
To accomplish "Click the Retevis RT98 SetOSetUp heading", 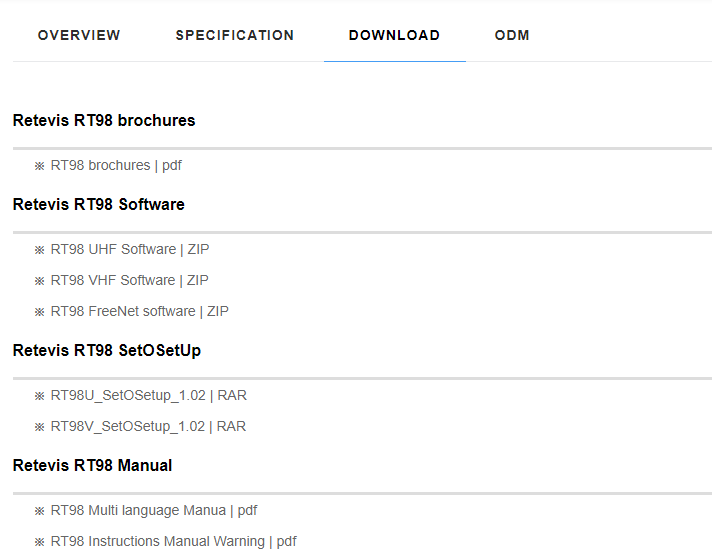I will point(107,351).
